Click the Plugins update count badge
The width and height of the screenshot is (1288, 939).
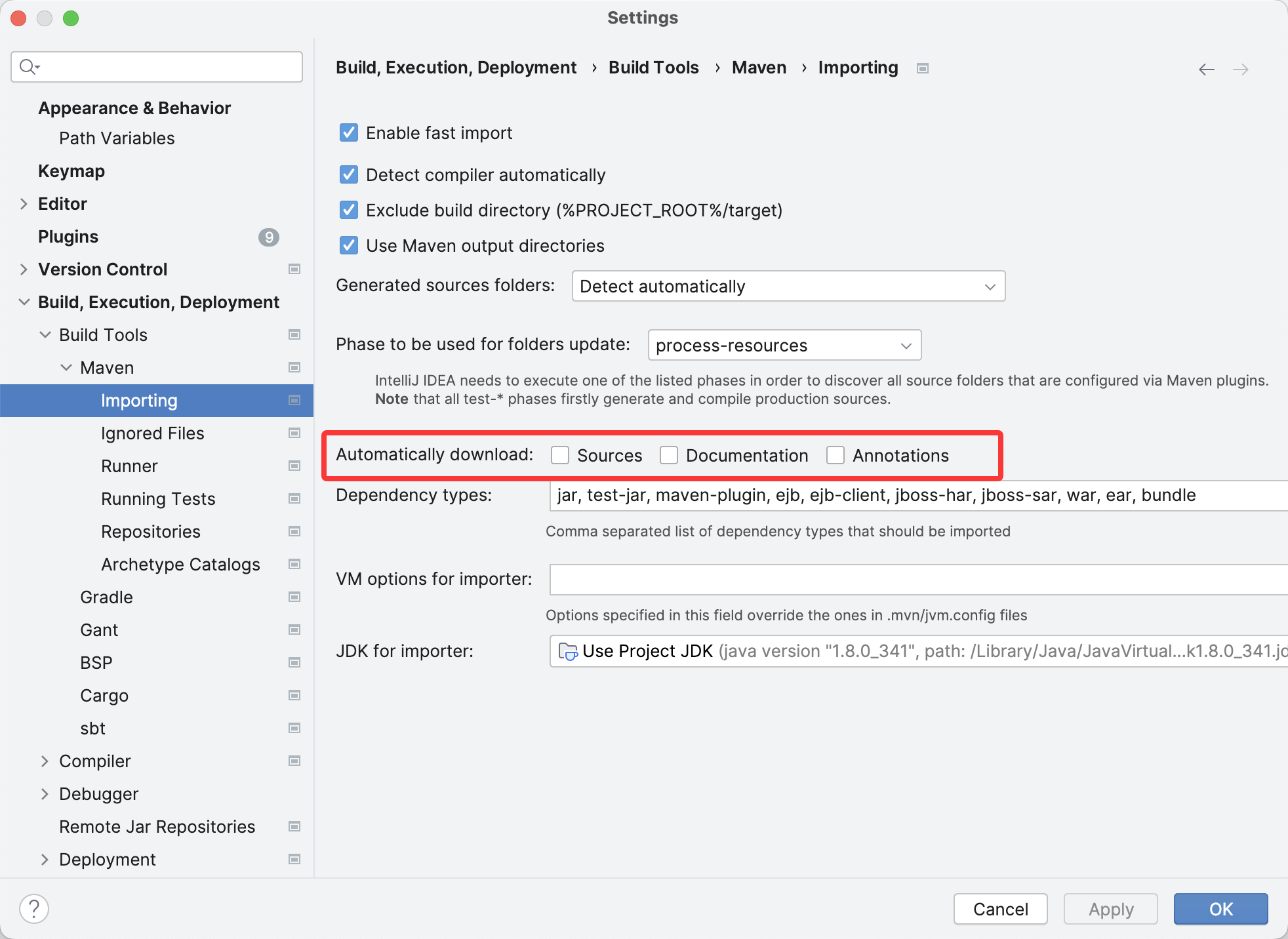tap(269, 237)
